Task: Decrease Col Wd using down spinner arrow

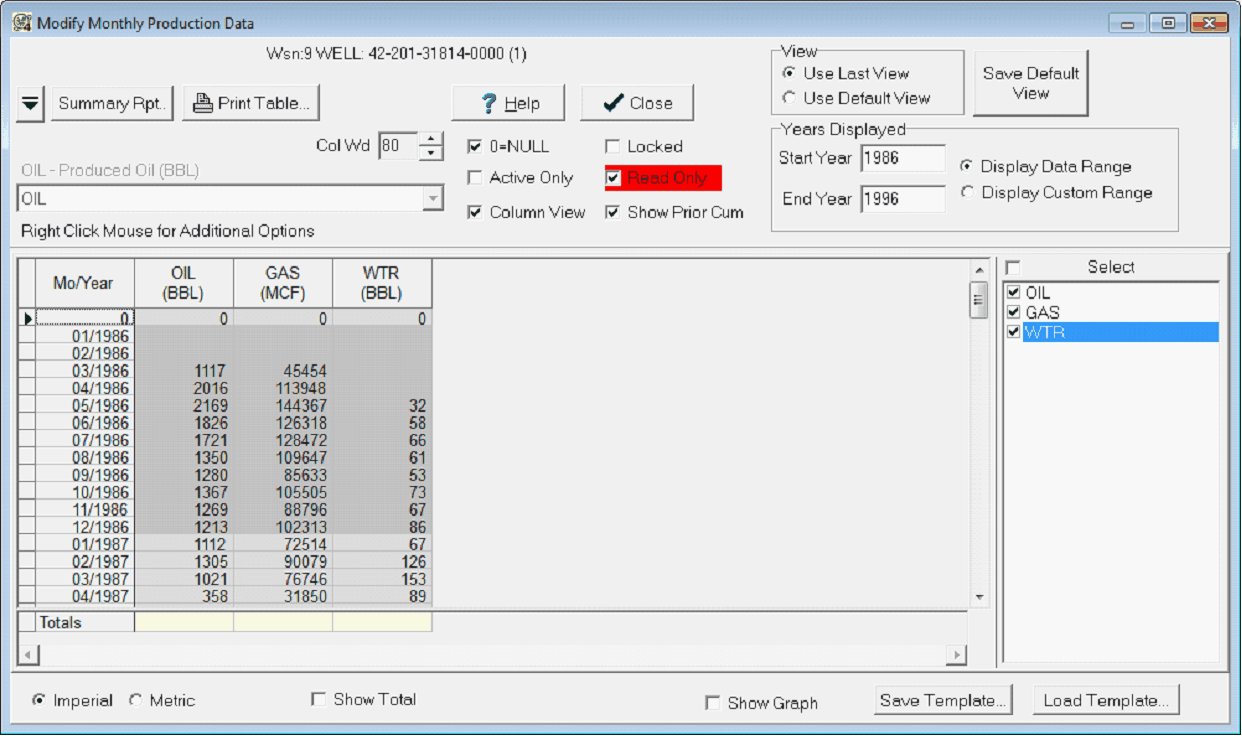Action: 431,153
